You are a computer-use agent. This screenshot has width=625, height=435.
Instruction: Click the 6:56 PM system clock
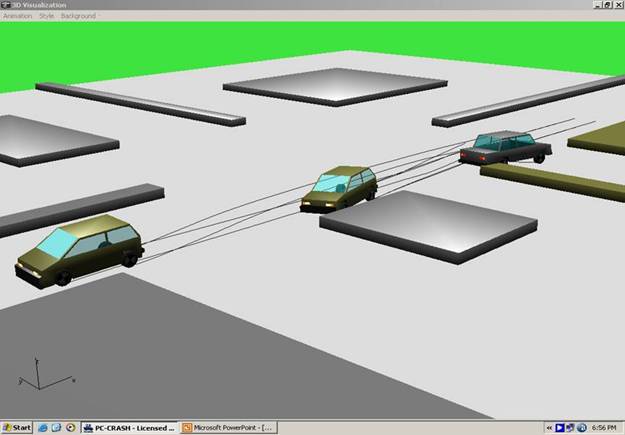pyautogui.click(x=604, y=428)
